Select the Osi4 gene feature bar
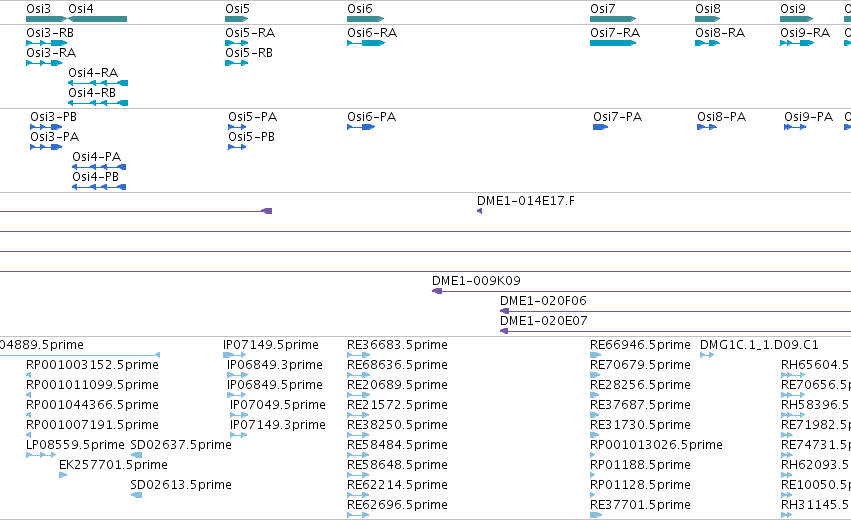This screenshot has height=520, width=851. pos(98,19)
